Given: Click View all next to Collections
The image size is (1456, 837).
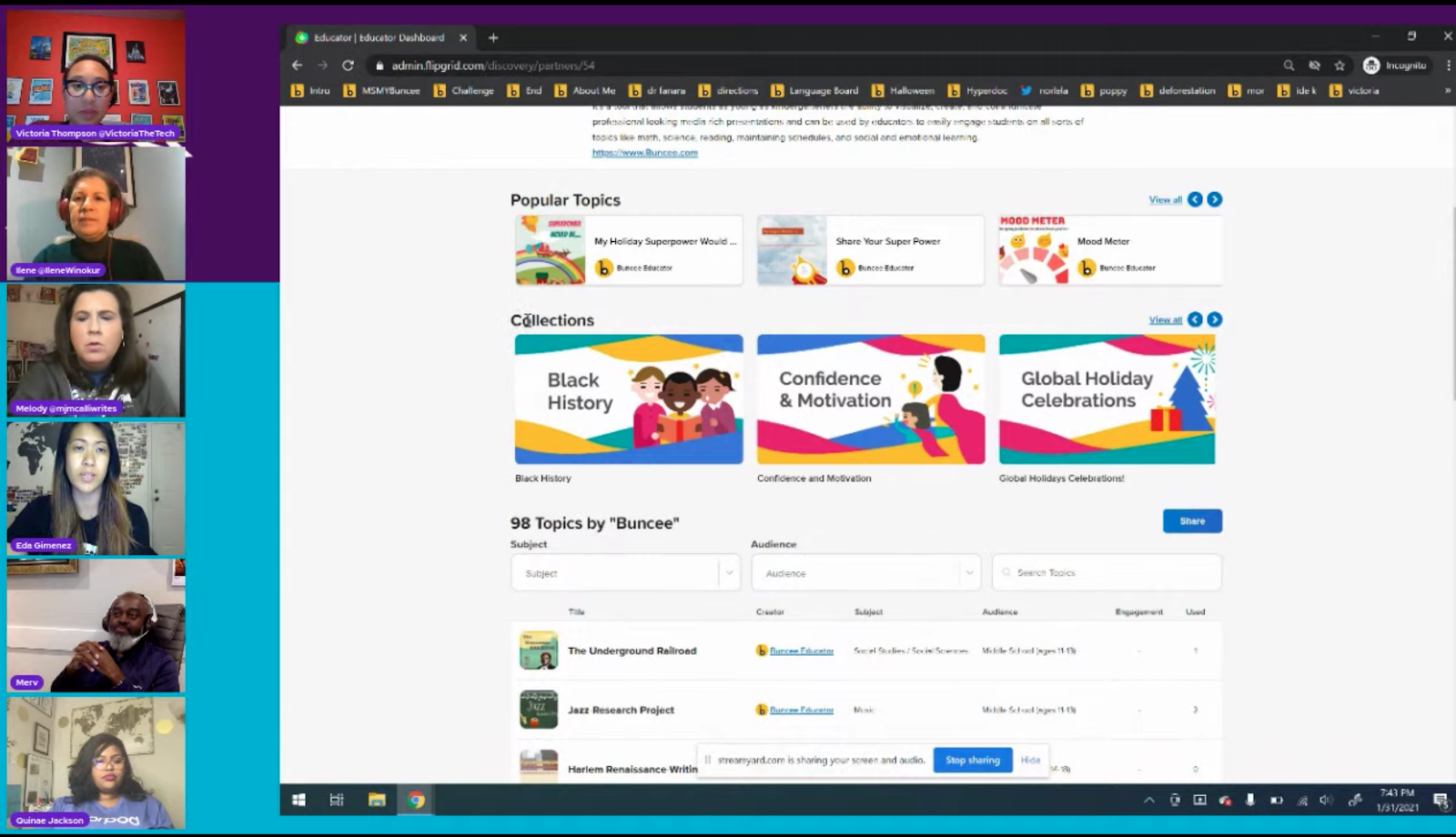Looking at the screenshot, I should [1165, 320].
